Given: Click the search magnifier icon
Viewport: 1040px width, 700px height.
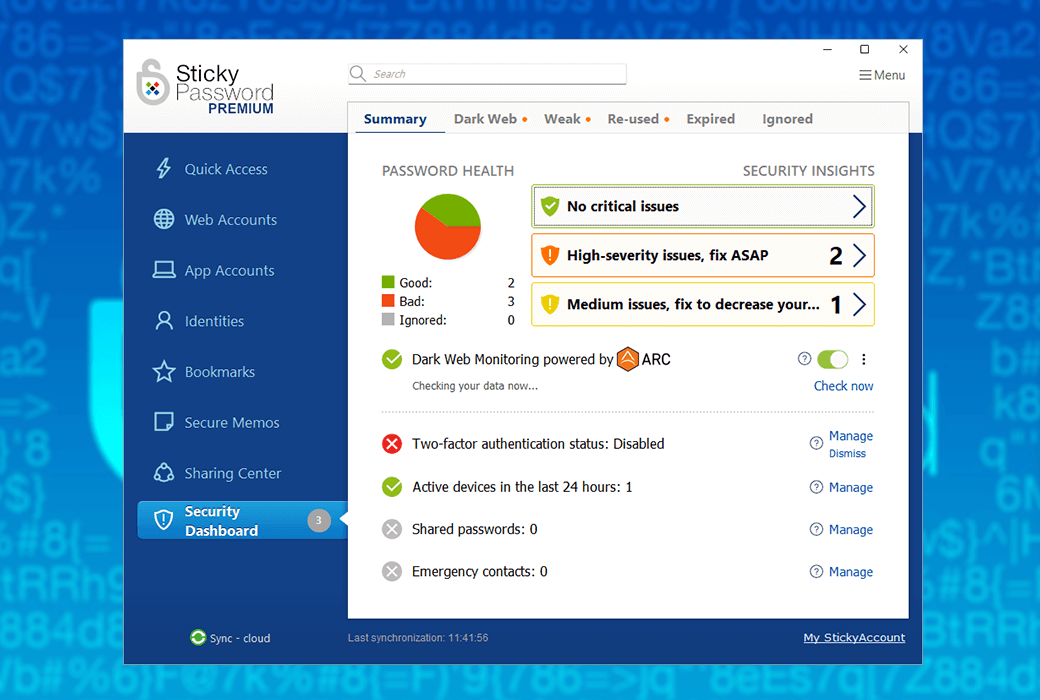Looking at the screenshot, I should coord(358,74).
